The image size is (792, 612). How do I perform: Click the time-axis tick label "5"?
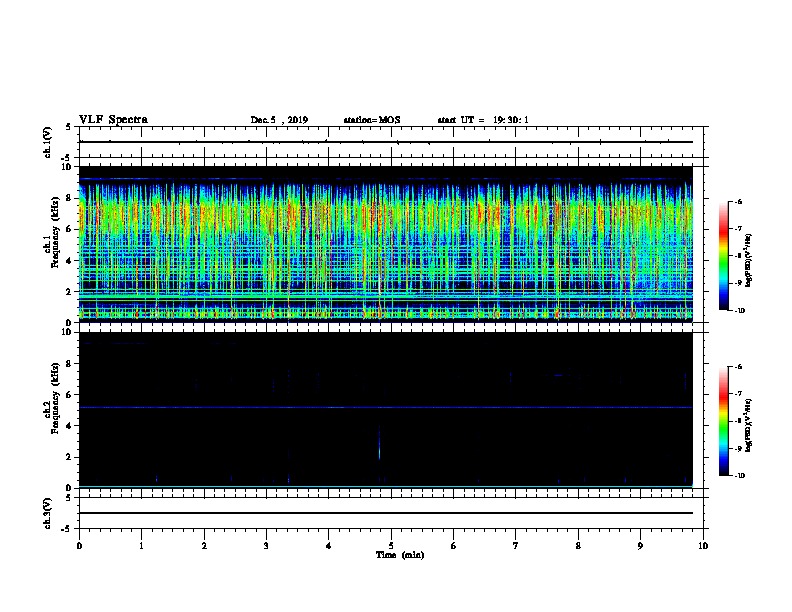[391, 545]
